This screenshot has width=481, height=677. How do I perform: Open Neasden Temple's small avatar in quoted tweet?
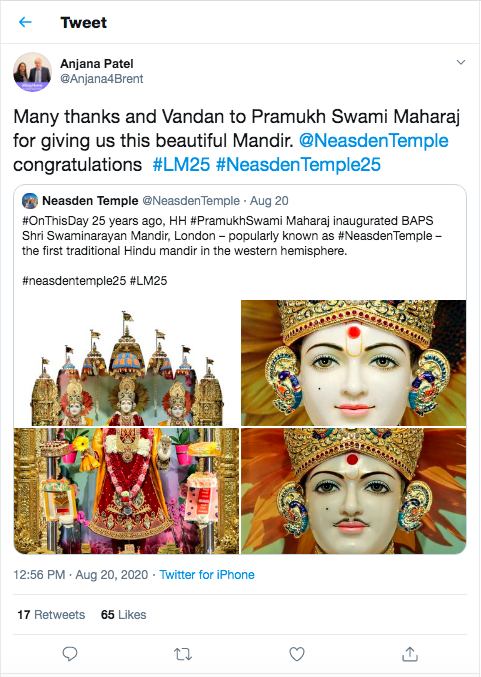(30, 201)
